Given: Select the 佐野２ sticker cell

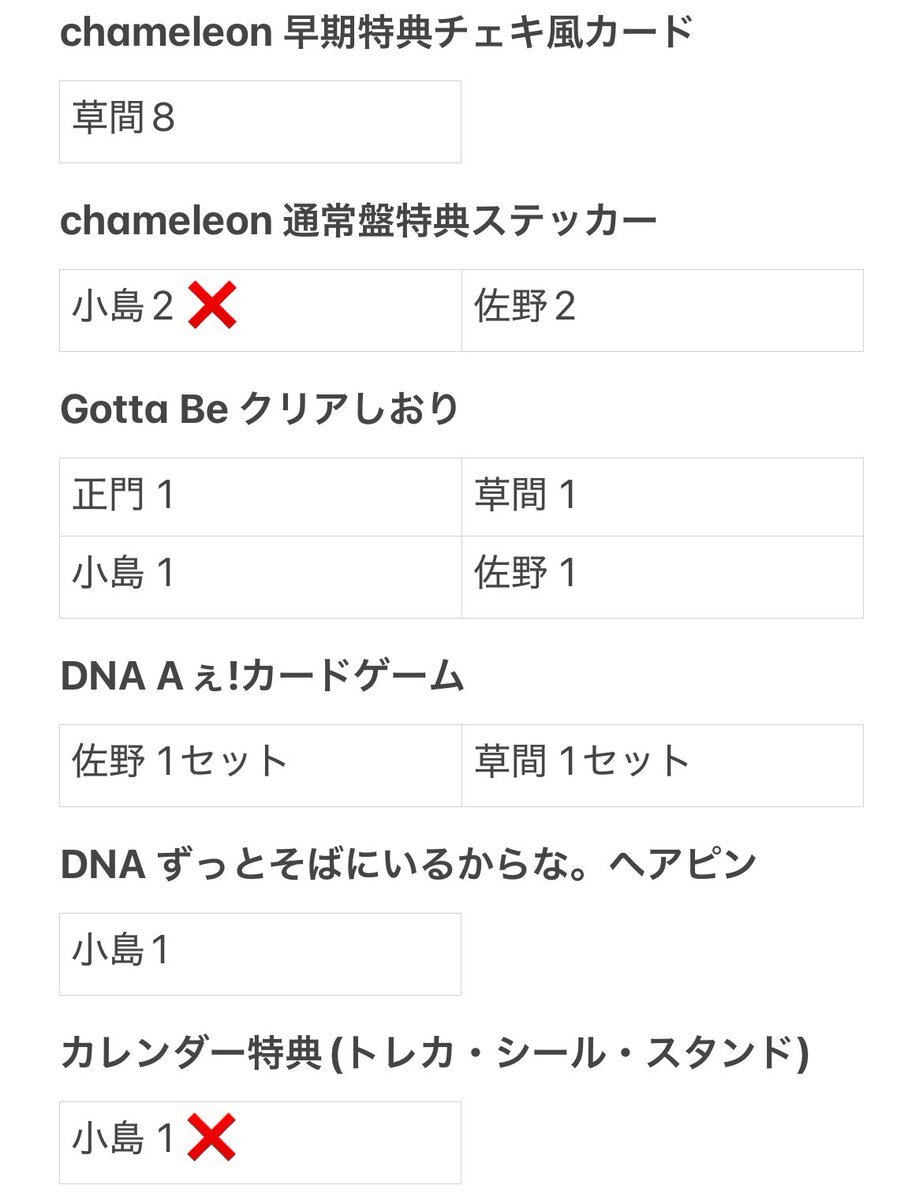Looking at the screenshot, I should pos(662,310).
